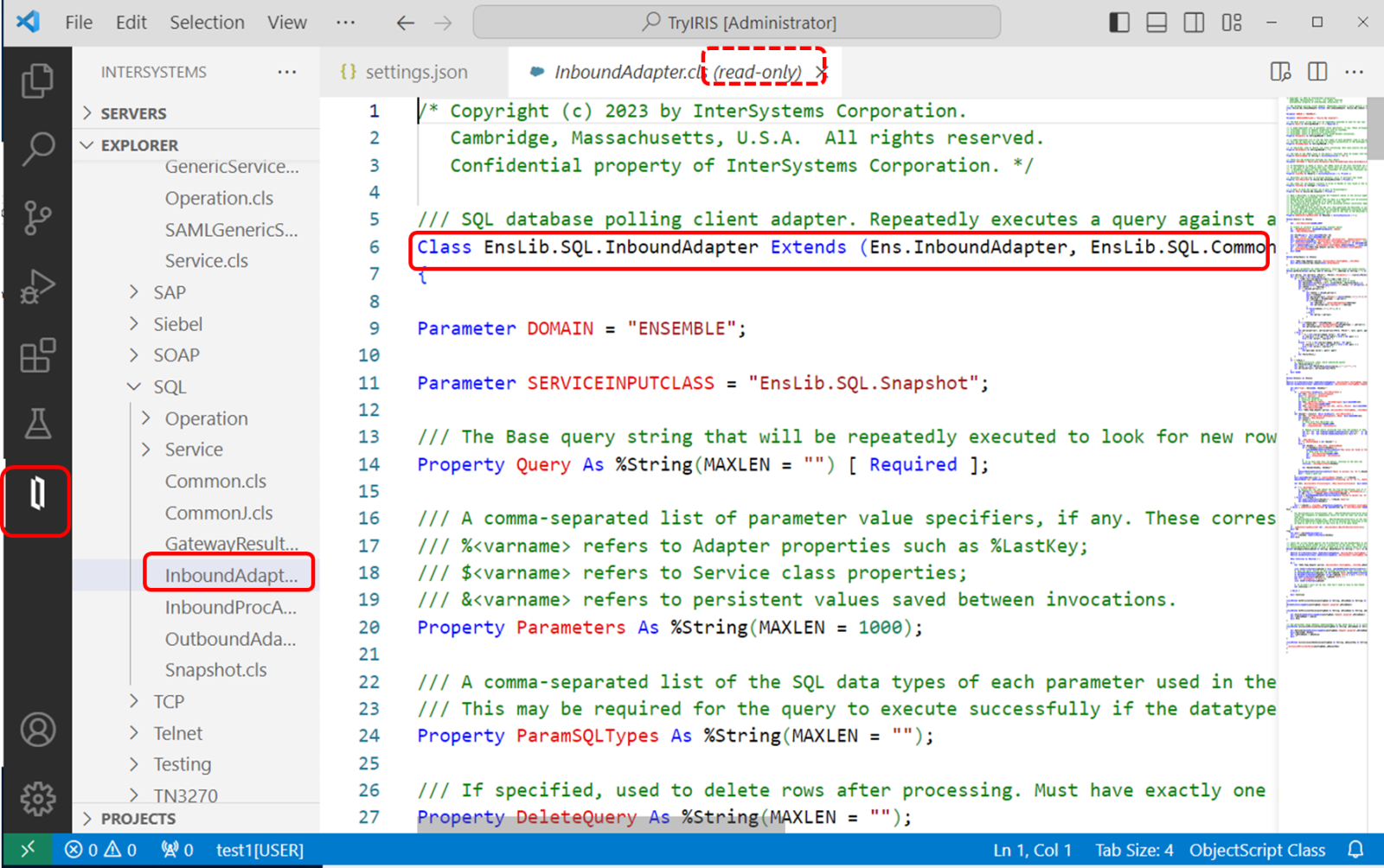Open the Selection menu
The image size is (1384, 868).
point(207,22)
